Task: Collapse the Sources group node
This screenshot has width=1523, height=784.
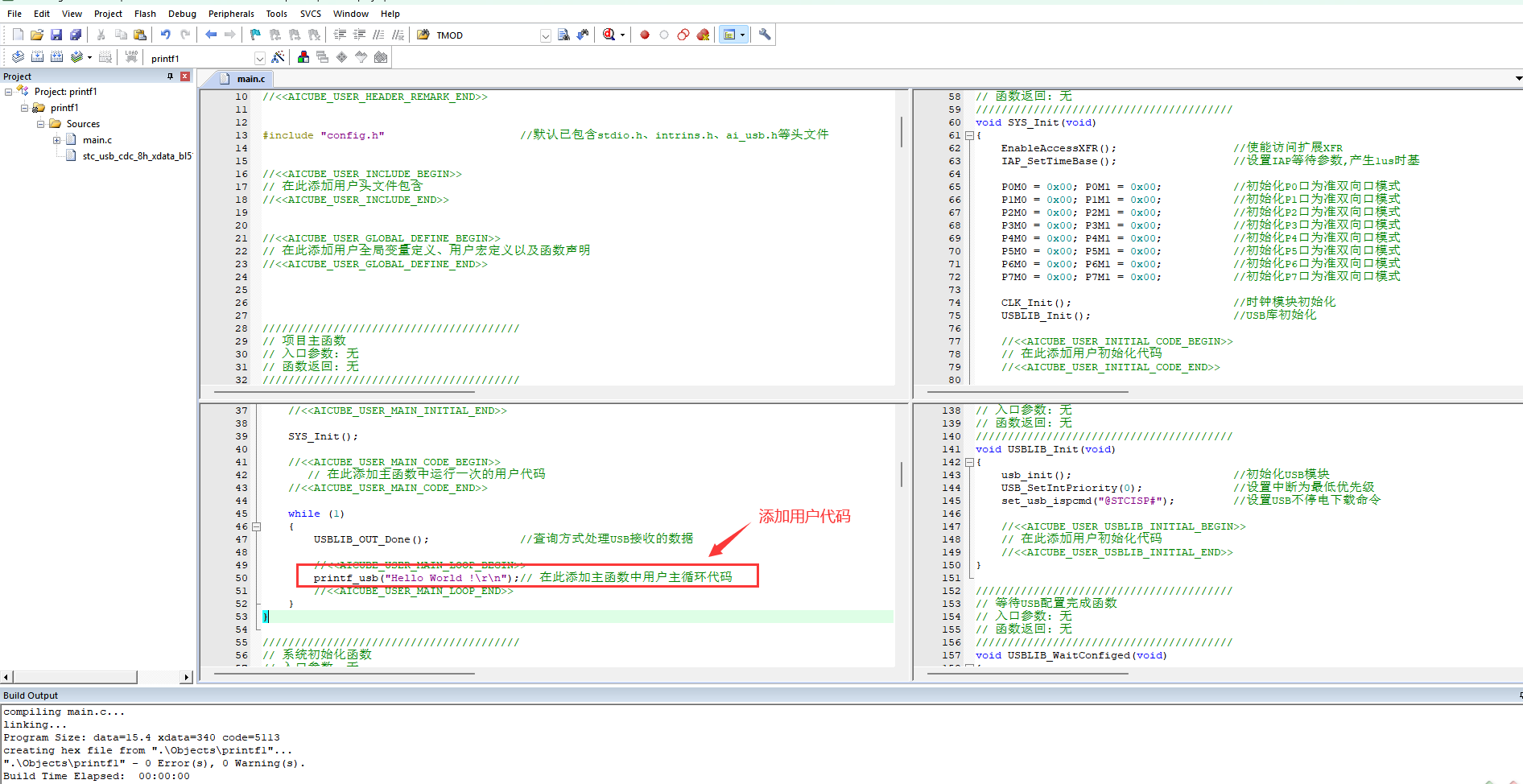Action: [40, 124]
